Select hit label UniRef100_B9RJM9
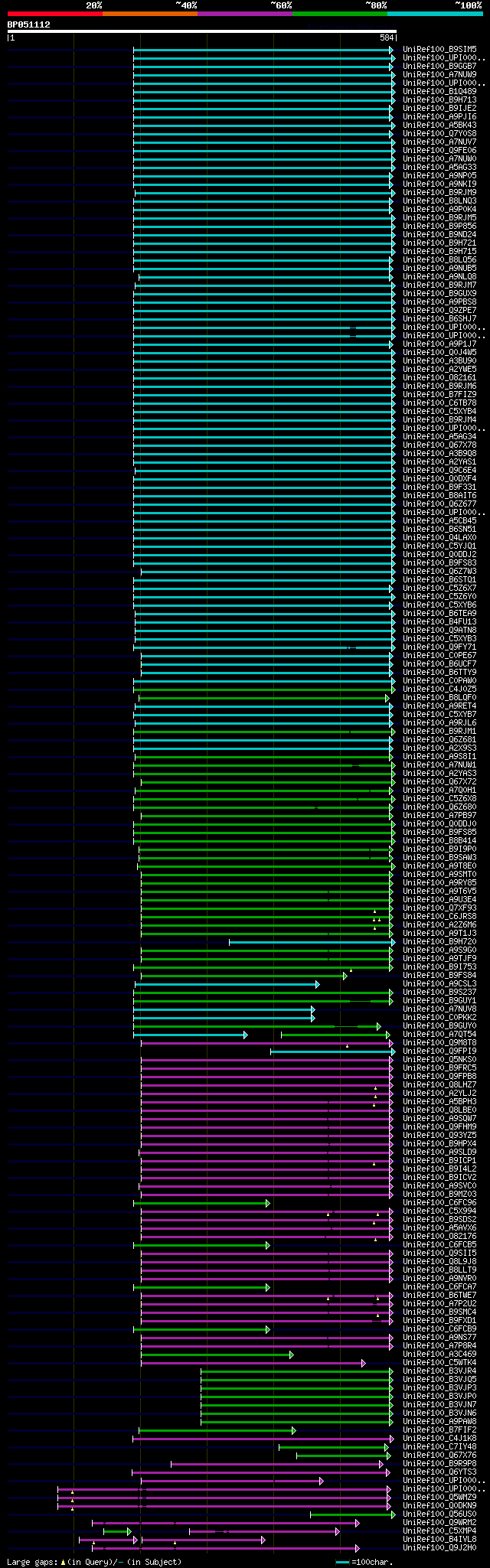Screen dimensions: 490x1568 pyautogui.click(x=439, y=193)
